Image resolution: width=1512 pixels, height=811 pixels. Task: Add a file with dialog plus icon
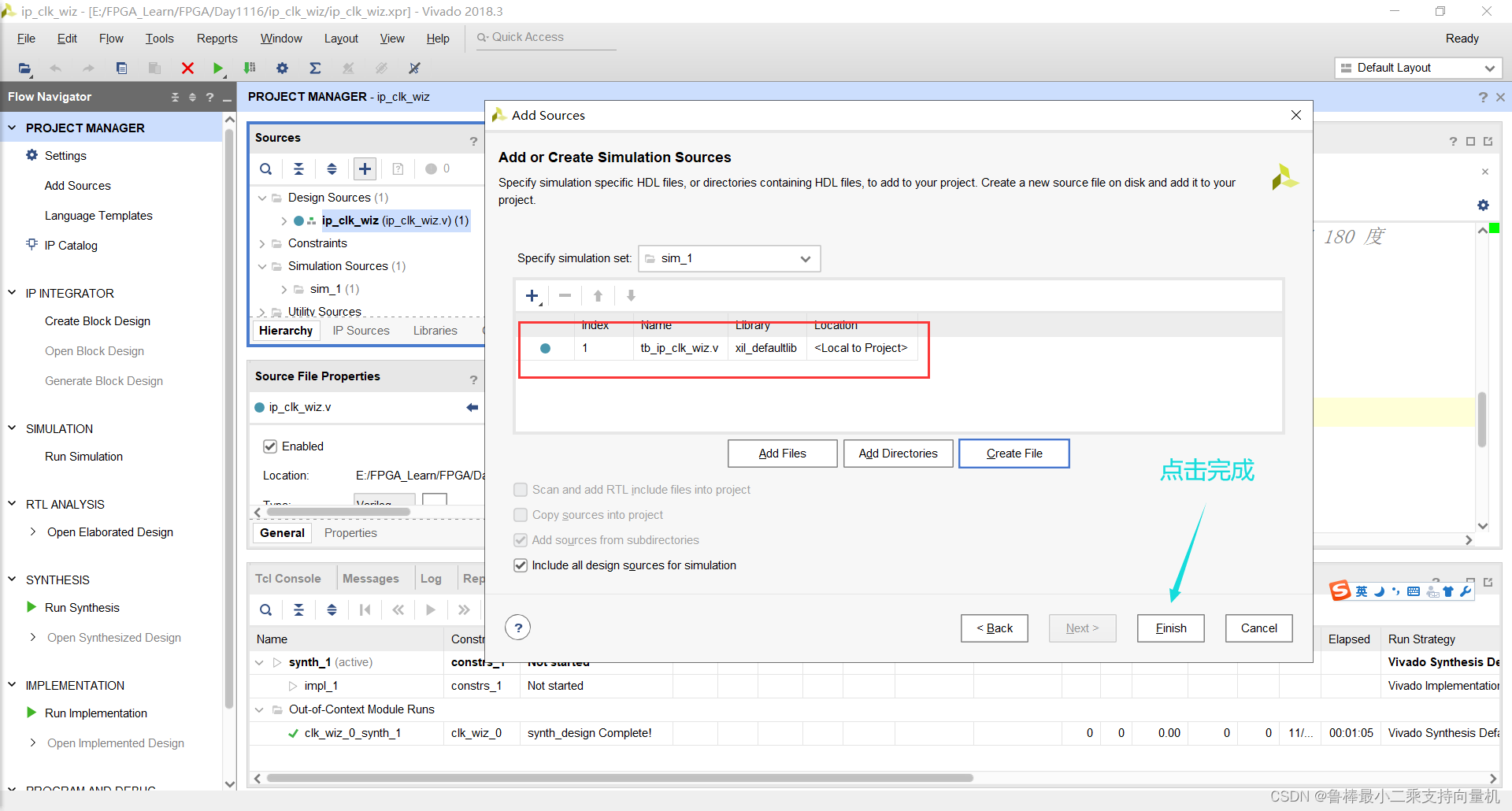point(532,296)
